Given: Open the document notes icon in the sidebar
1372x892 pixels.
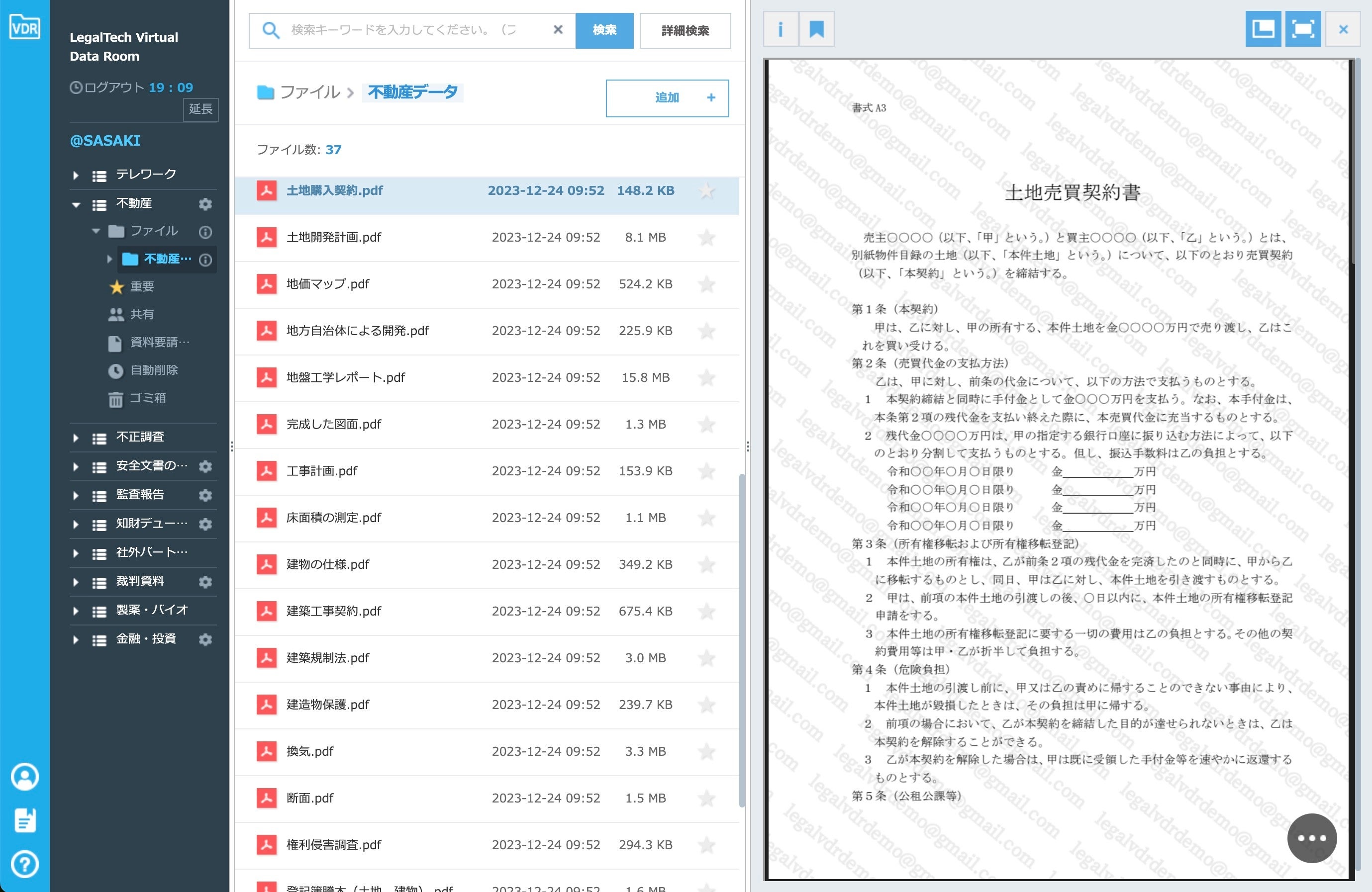Looking at the screenshot, I should (25, 820).
